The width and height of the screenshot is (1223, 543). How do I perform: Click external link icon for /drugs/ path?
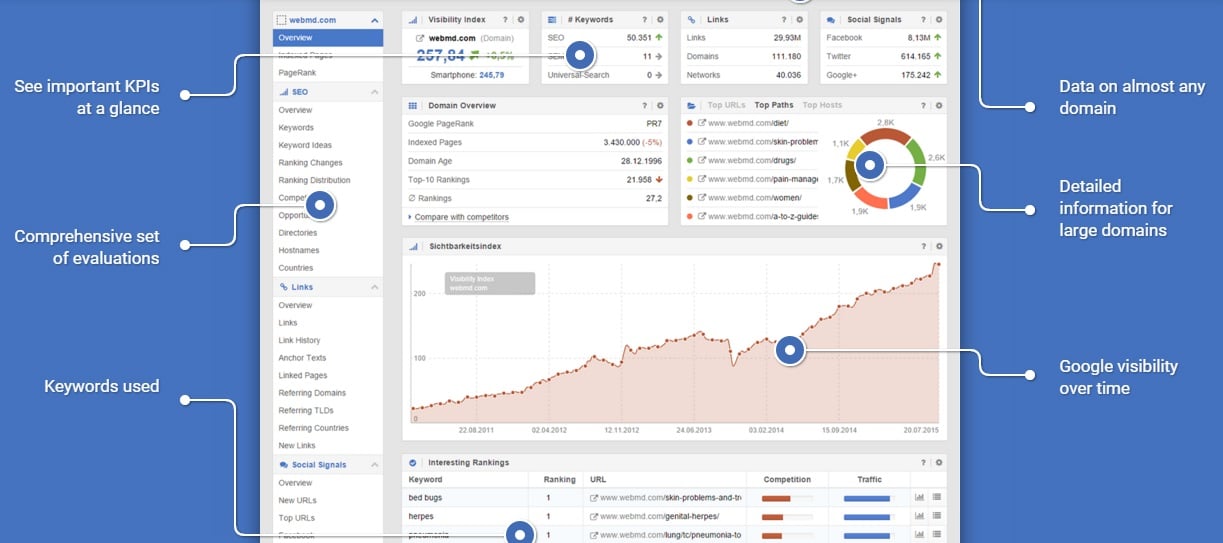tap(702, 160)
